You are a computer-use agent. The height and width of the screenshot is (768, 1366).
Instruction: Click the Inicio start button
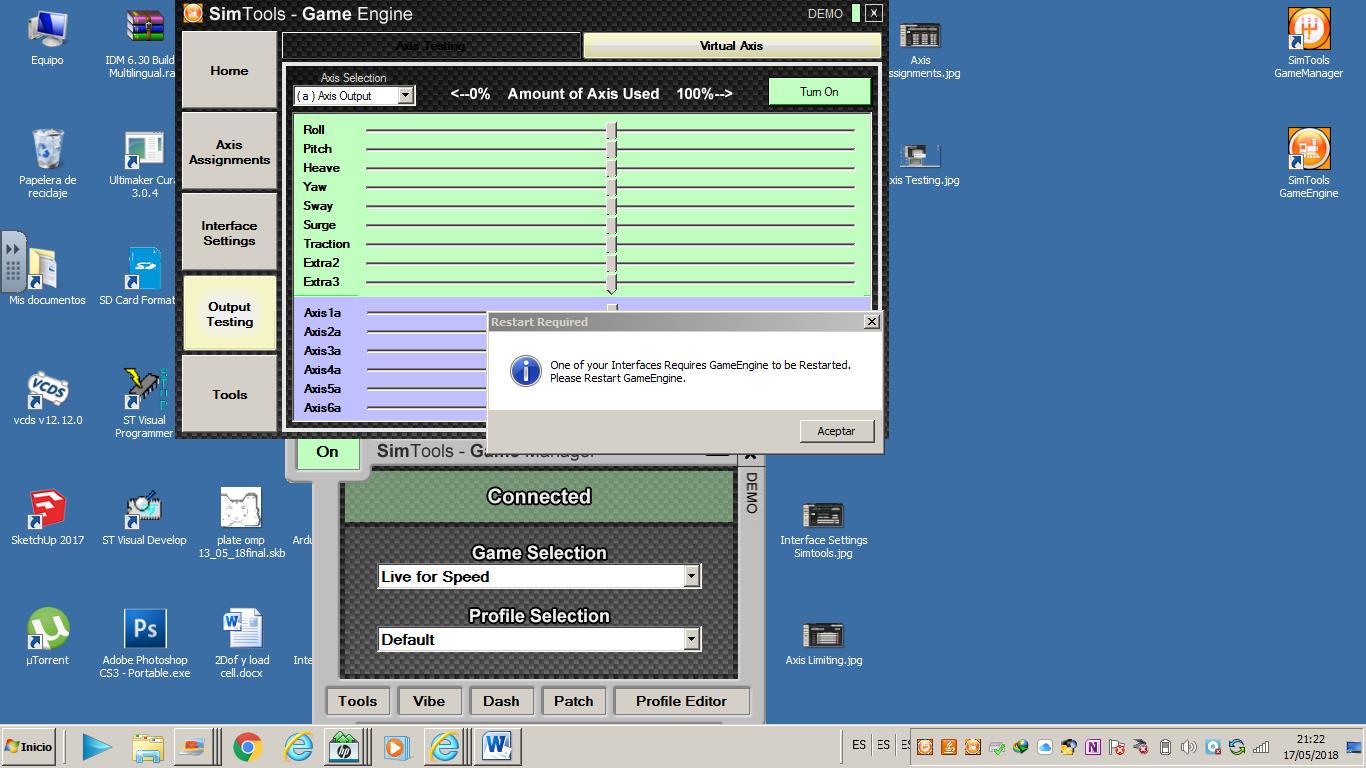pos(29,747)
